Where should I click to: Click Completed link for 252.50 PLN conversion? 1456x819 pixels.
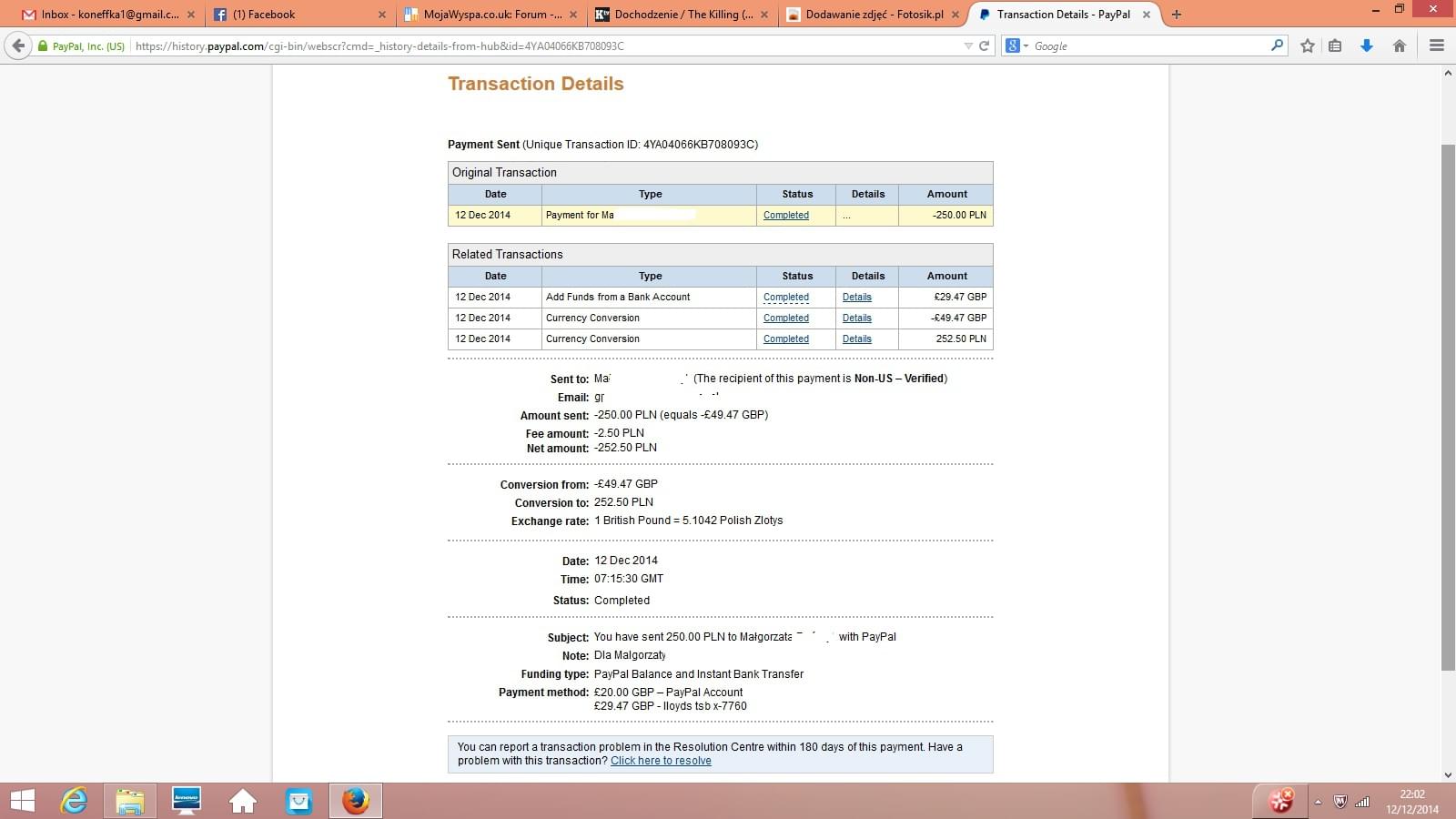[786, 339]
